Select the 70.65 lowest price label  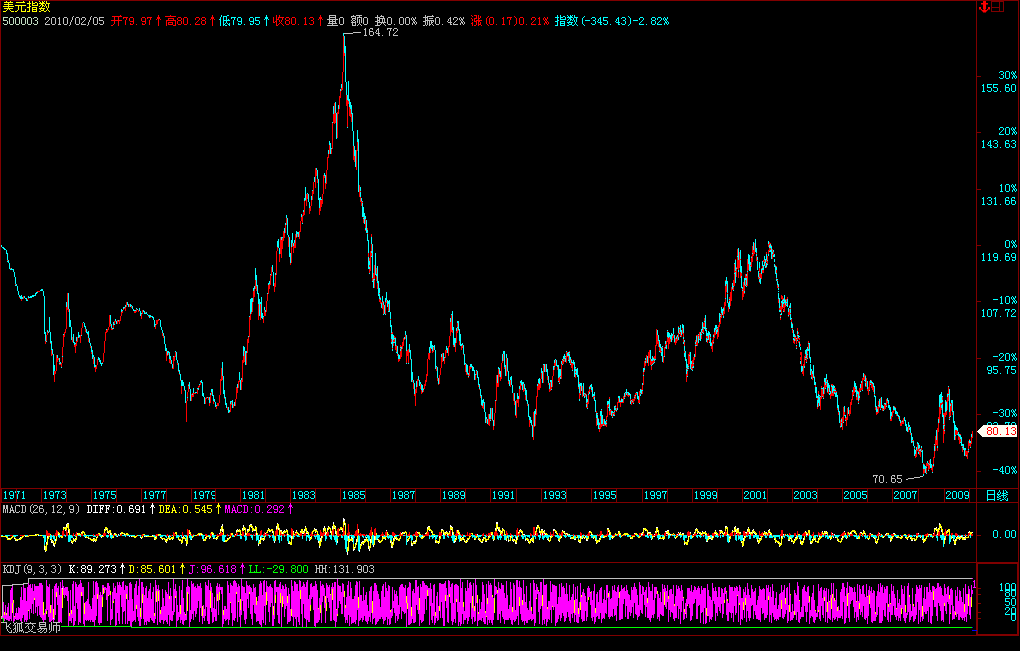[887, 479]
